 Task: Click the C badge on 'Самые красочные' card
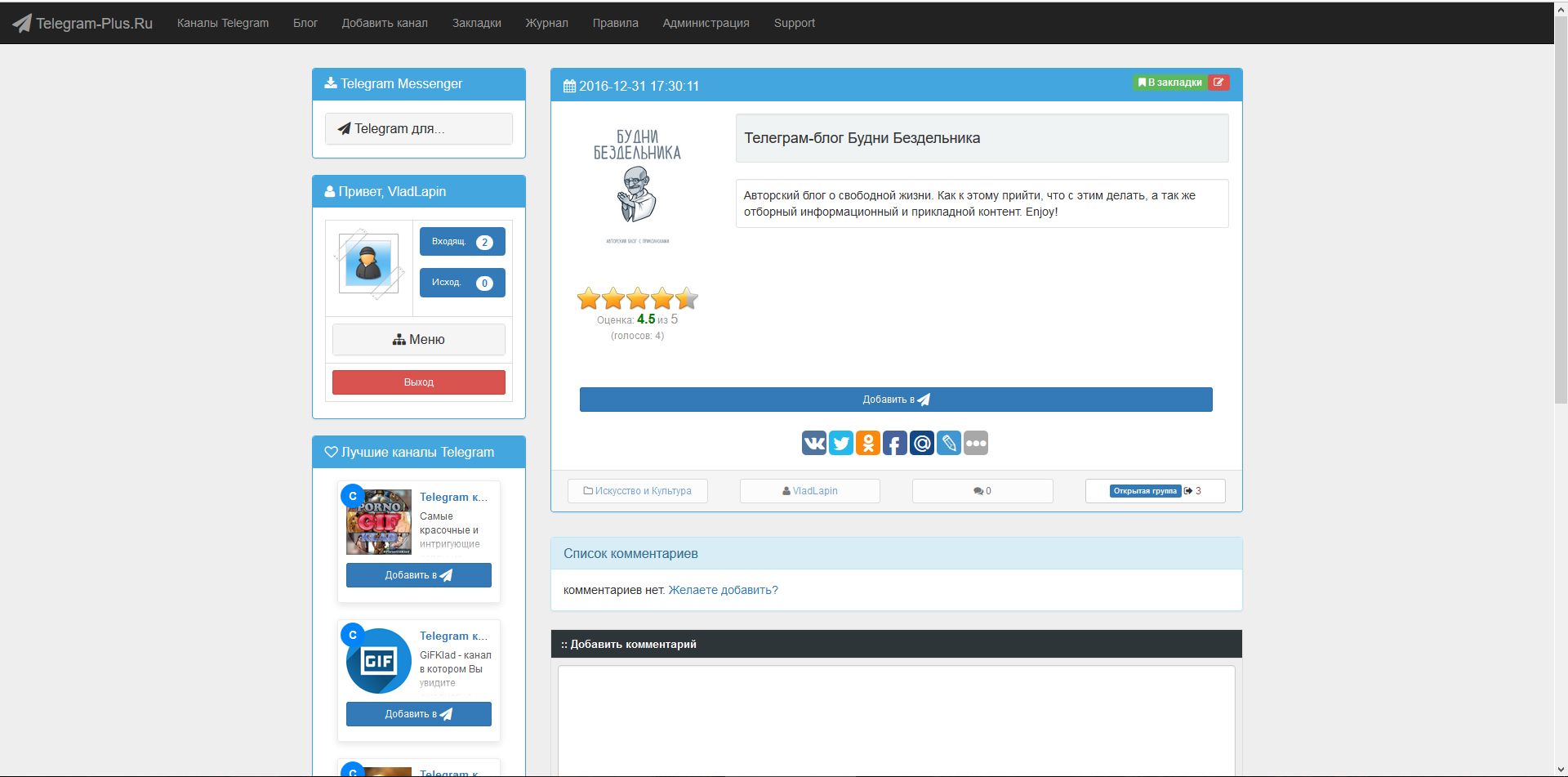pyautogui.click(x=353, y=495)
